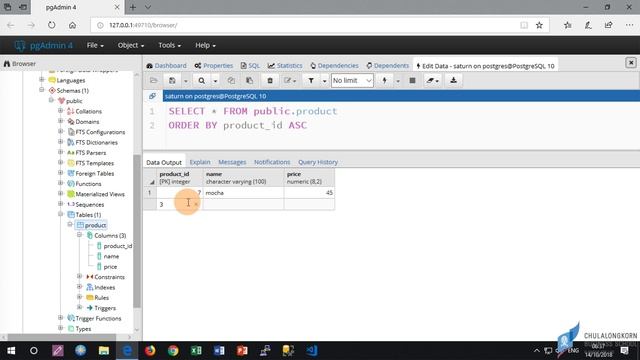Clear eraser toolbar icon

432,80
